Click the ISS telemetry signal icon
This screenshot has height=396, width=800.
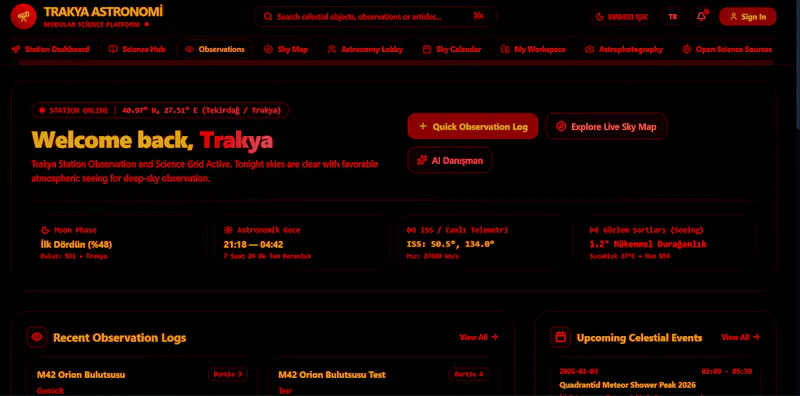pos(411,230)
